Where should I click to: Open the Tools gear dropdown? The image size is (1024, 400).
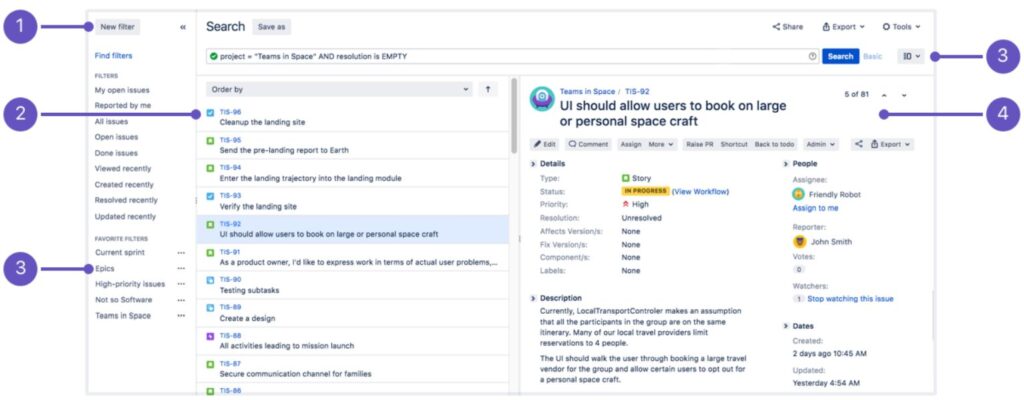901,27
